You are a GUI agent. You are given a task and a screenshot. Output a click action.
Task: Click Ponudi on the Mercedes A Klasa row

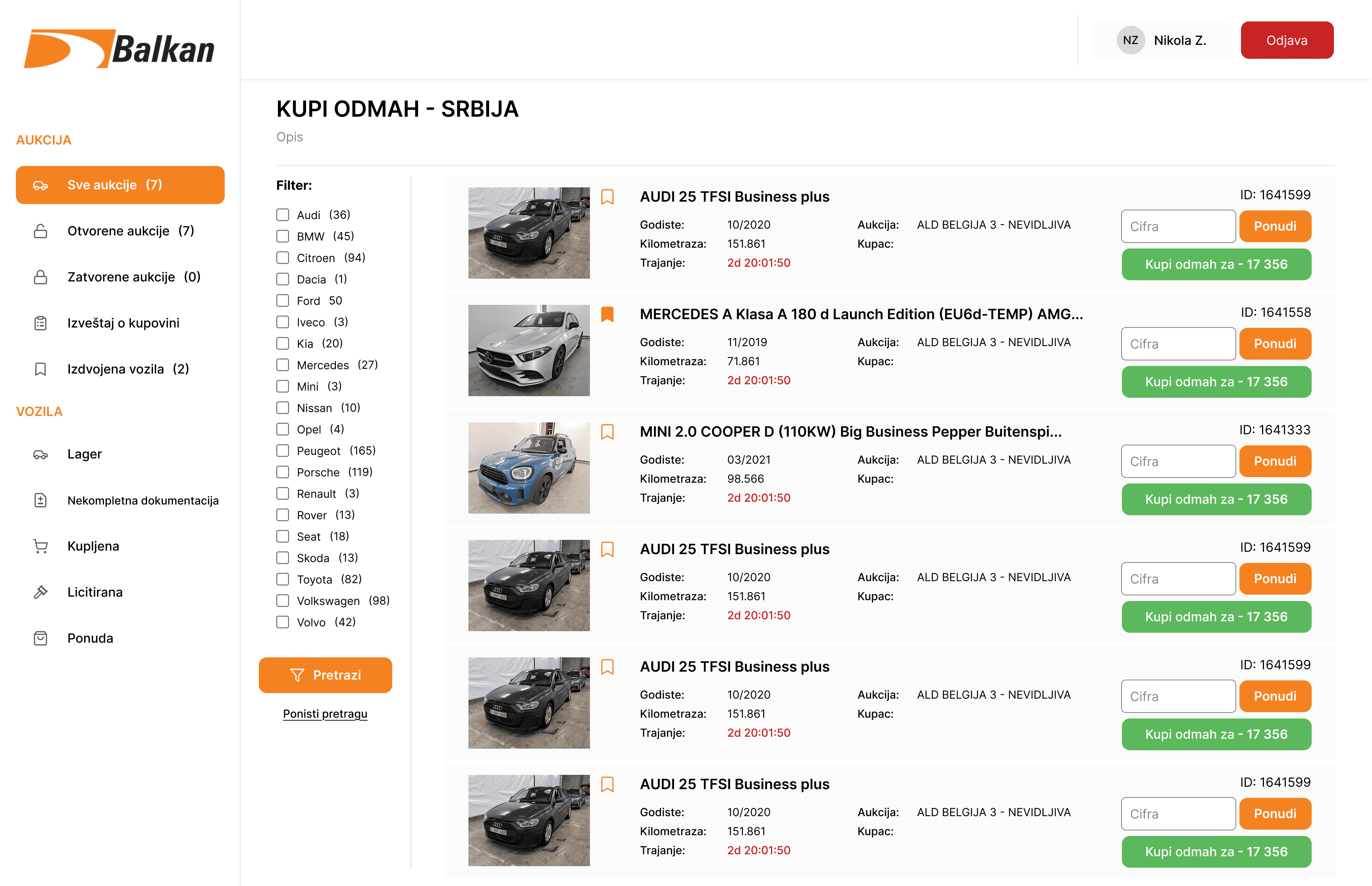(x=1275, y=344)
